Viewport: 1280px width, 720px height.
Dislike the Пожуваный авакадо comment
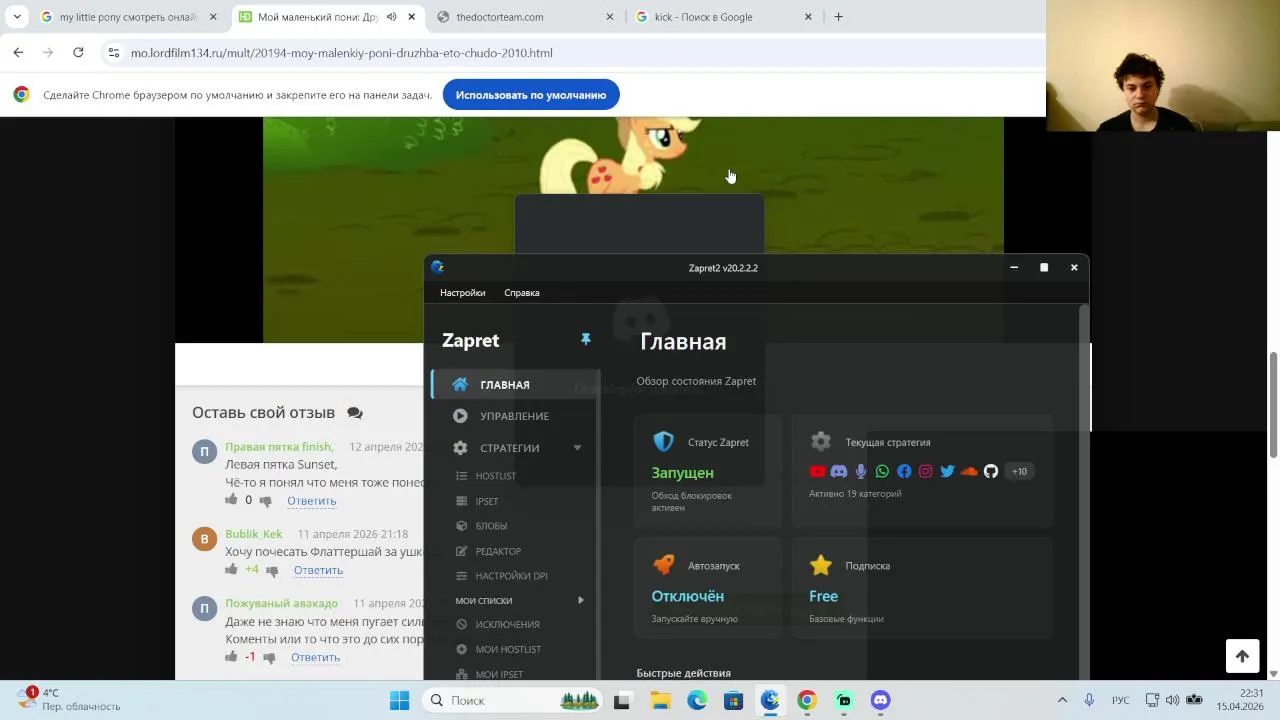pyautogui.click(x=270, y=658)
